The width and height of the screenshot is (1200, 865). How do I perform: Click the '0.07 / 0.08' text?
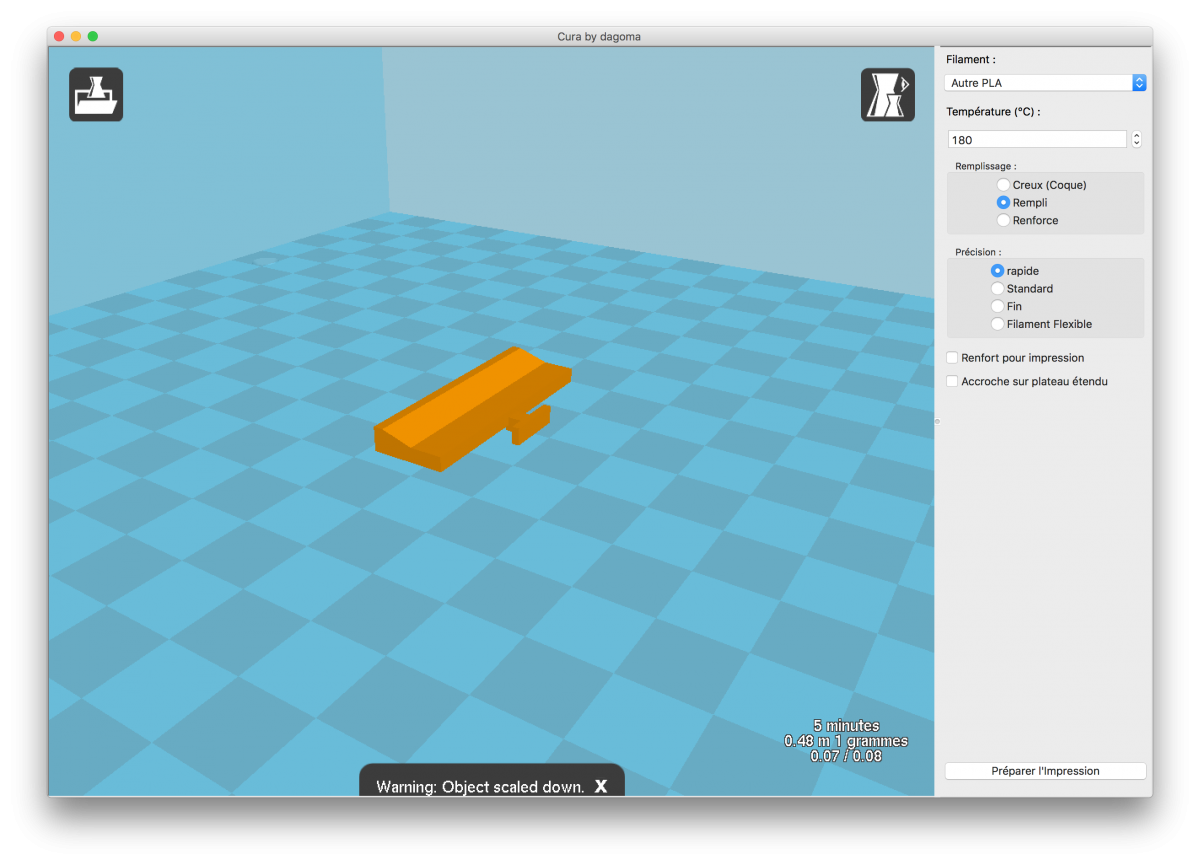pos(846,756)
